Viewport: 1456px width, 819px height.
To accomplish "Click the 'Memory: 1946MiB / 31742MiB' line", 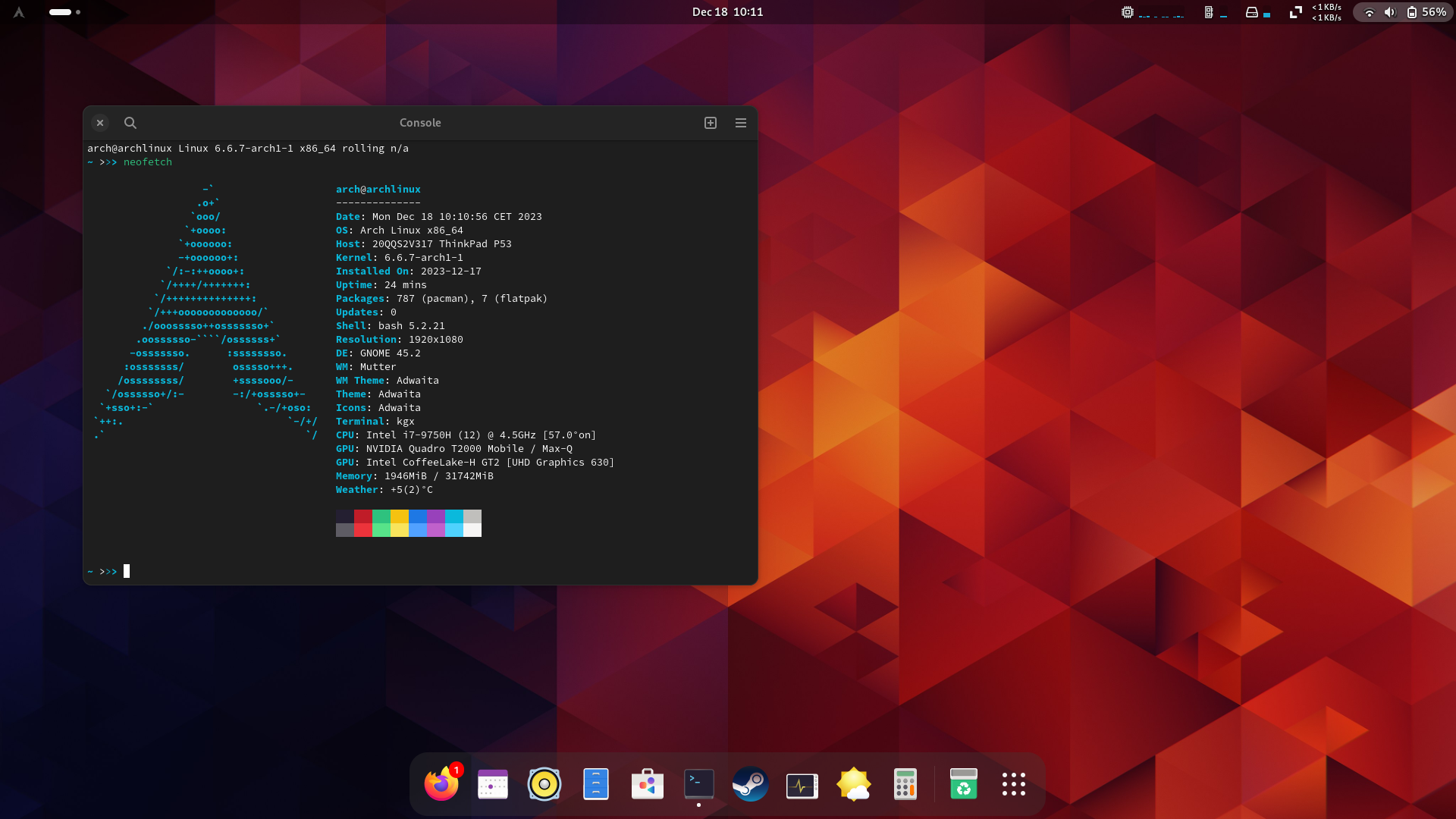I will tap(415, 476).
